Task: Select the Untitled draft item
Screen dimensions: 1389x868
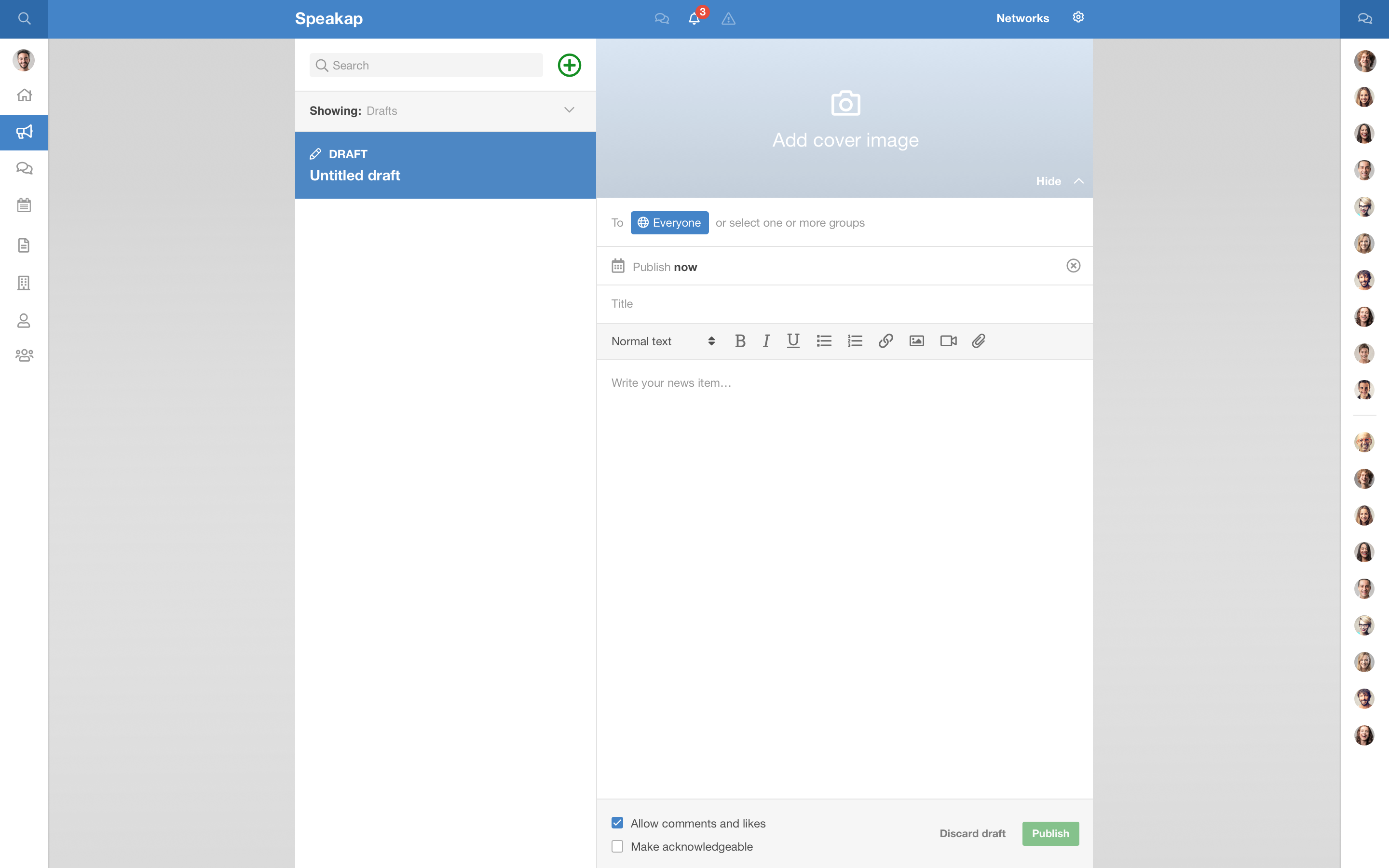Action: pyautogui.click(x=446, y=165)
